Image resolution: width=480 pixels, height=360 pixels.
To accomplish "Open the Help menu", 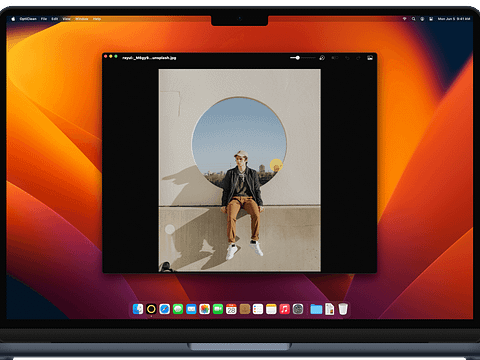I will [97, 19].
